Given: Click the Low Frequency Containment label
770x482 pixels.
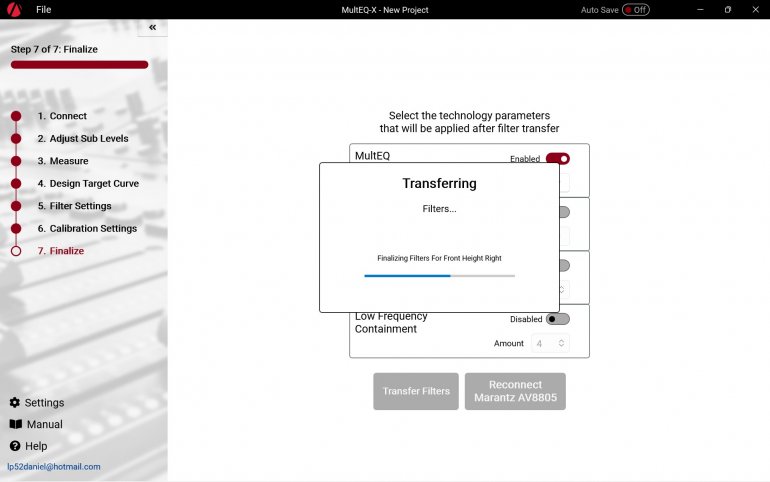Looking at the screenshot, I should (x=391, y=322).
